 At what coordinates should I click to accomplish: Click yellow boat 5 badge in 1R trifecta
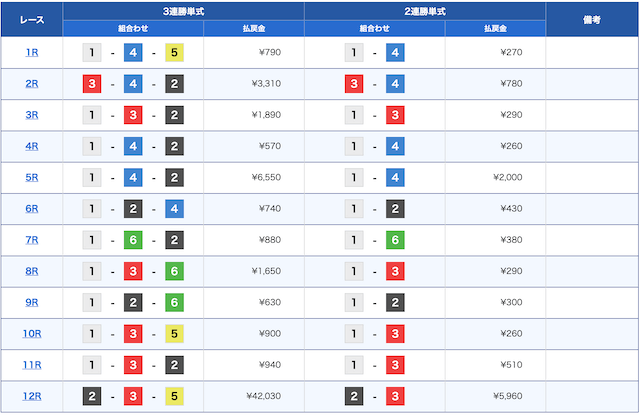point(174,53)
